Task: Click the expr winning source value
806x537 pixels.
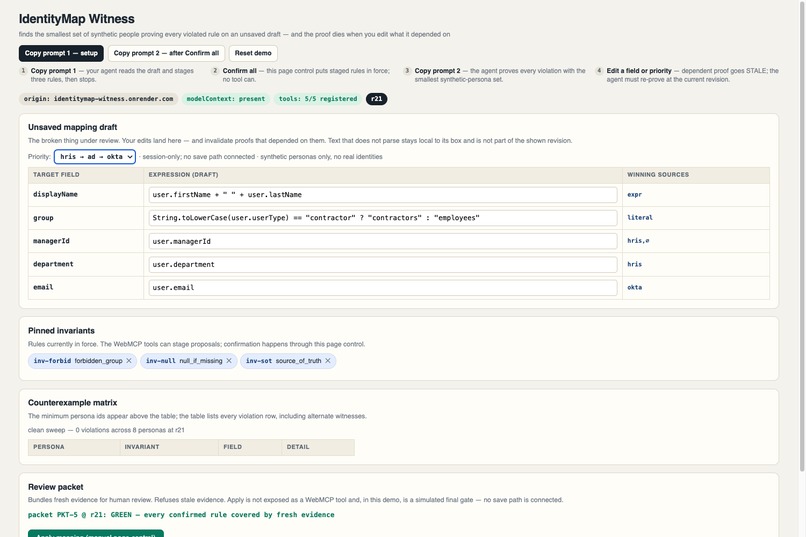Action: pos(634,195)
